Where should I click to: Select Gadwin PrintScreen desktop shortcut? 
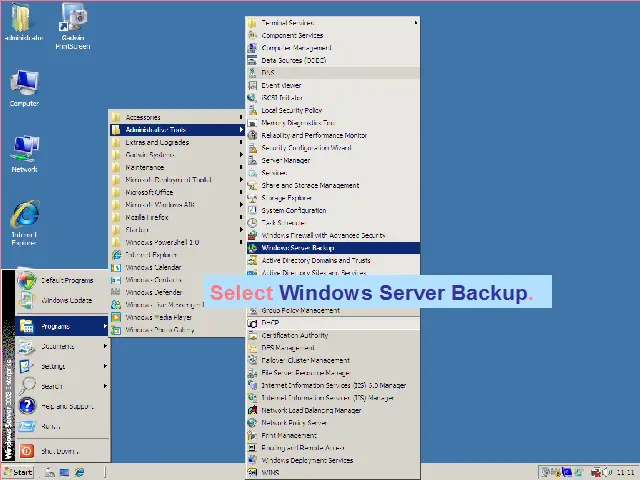(73, 27)
